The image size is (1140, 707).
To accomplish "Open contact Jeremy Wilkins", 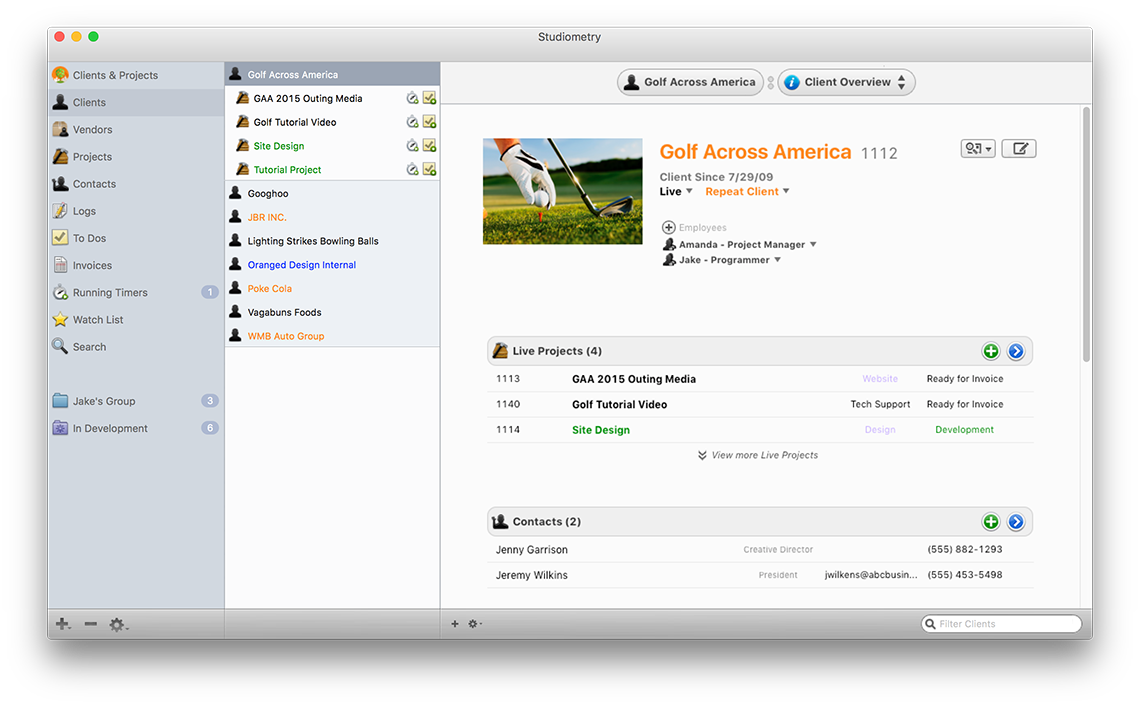I will coord(760,575).
